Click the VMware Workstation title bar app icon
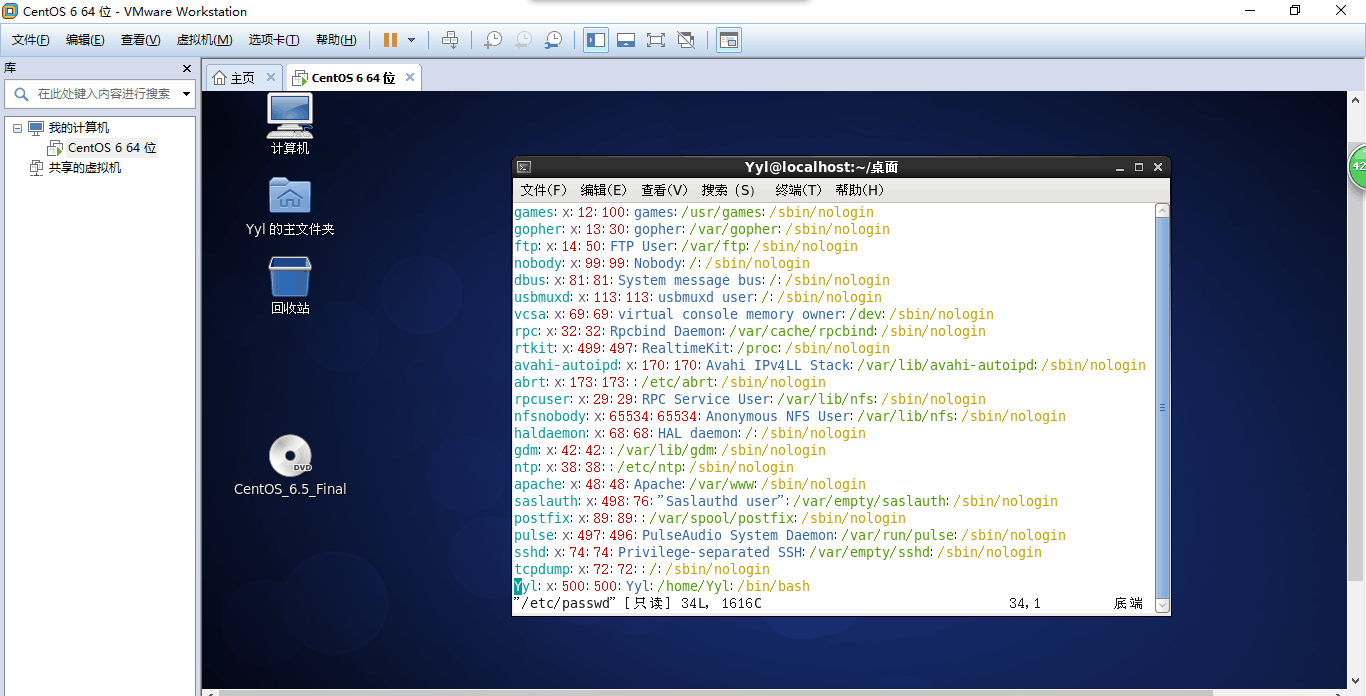The height and width of the screenshot is (696, 1366). (11, 11)
